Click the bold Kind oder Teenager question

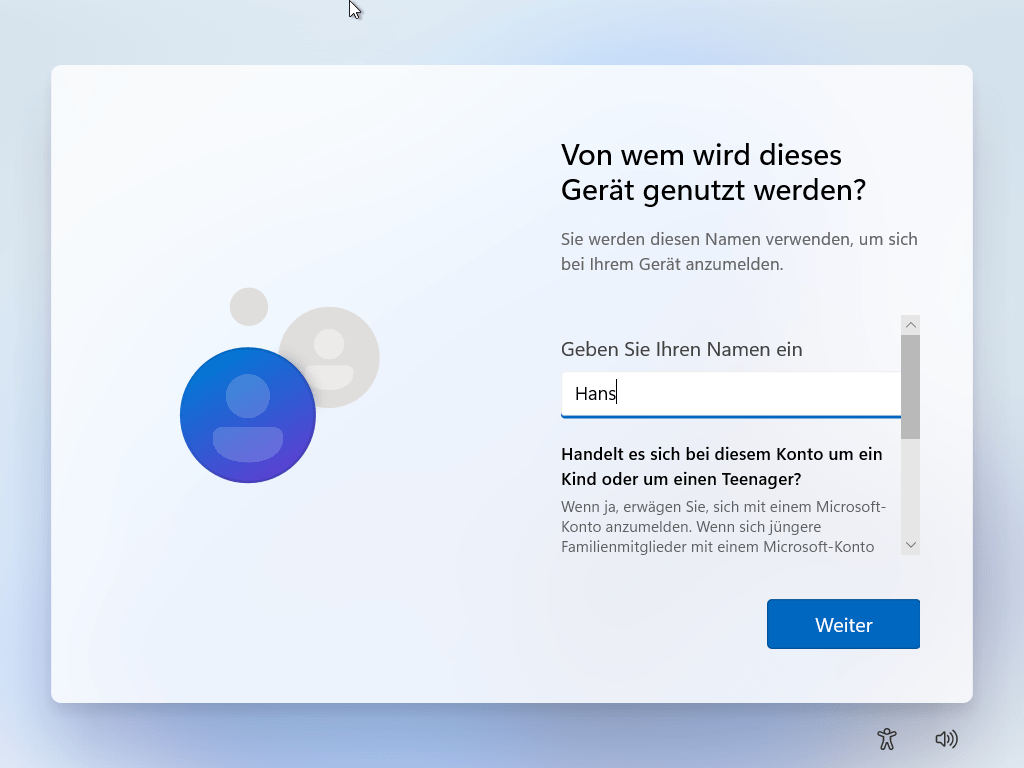[721, 466]
